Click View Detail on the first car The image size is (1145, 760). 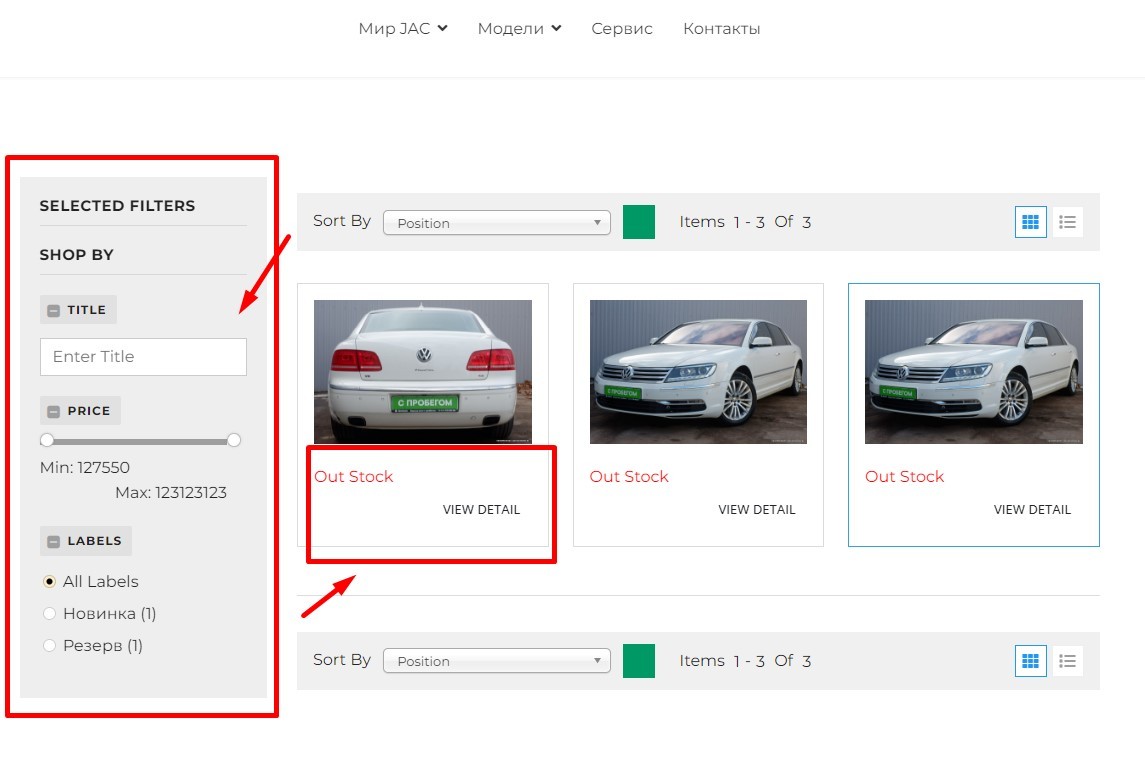pyautogui.click(x=481, y=510)
